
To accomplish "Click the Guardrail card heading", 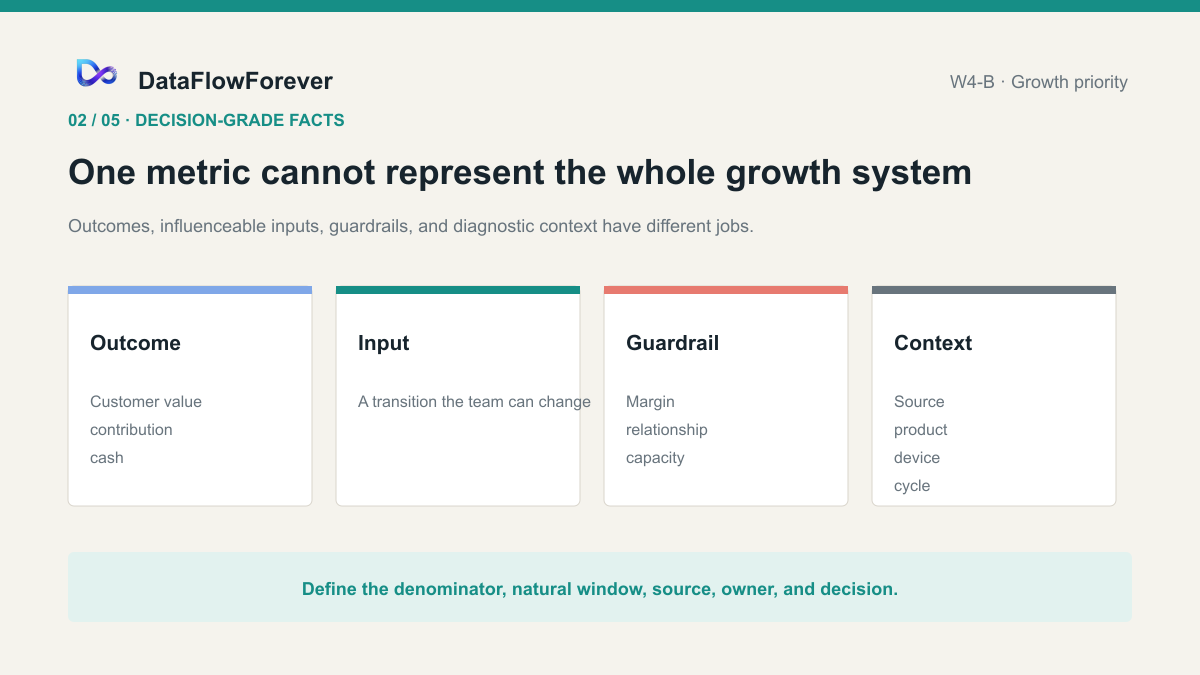I will (x=672, y=343).
